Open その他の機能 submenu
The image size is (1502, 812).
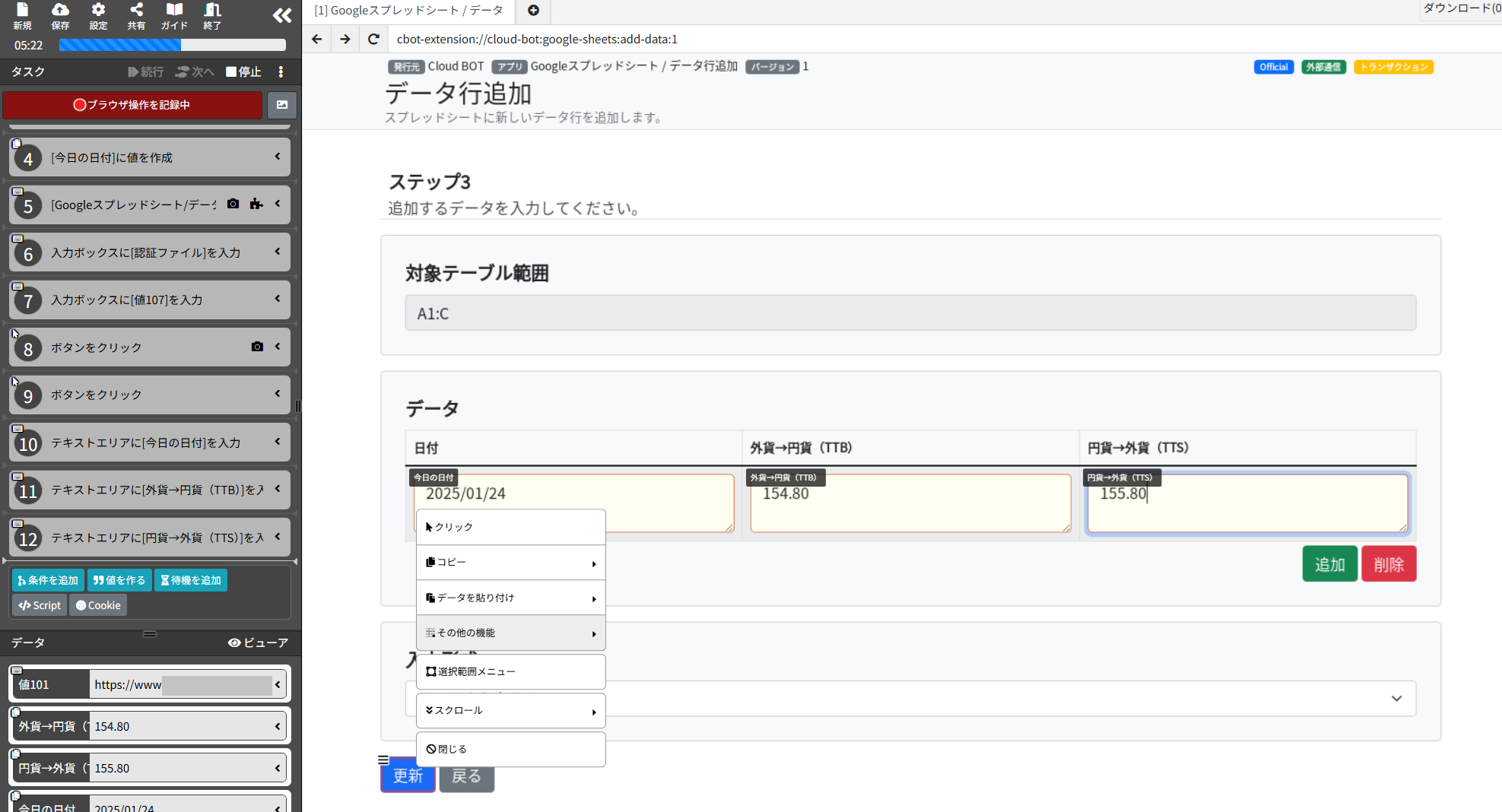click(x=511, y=633)
